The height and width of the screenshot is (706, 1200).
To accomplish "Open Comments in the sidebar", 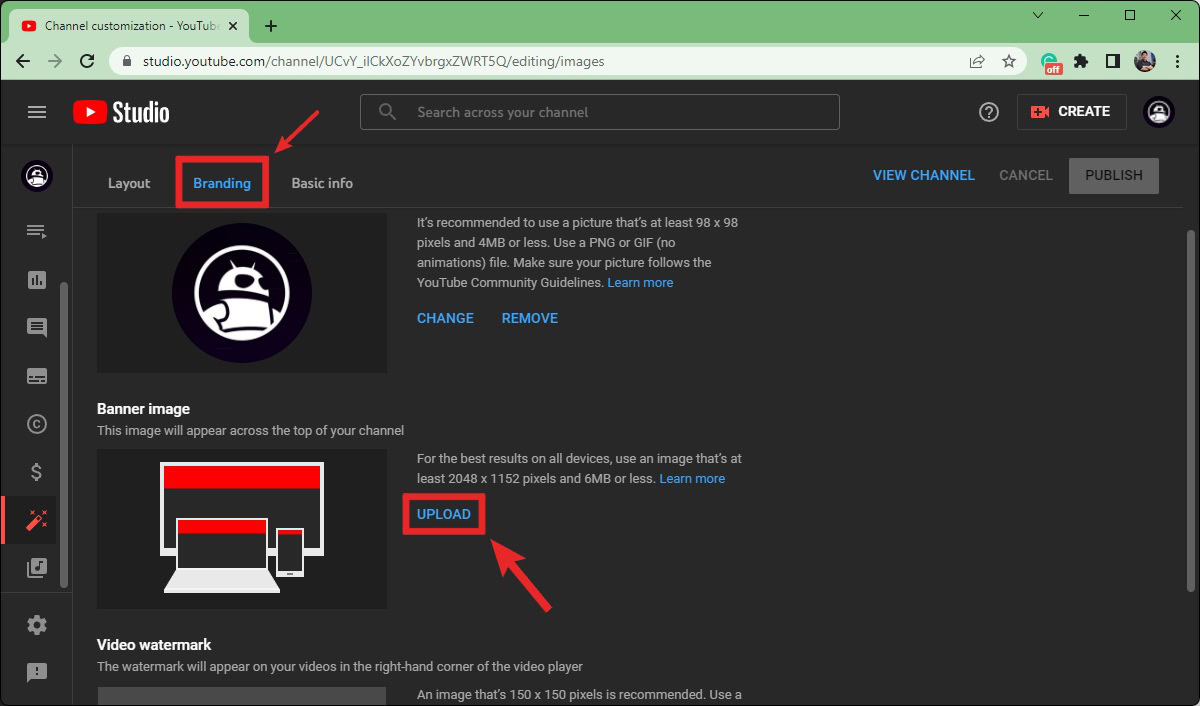I will tap(37, 328).
